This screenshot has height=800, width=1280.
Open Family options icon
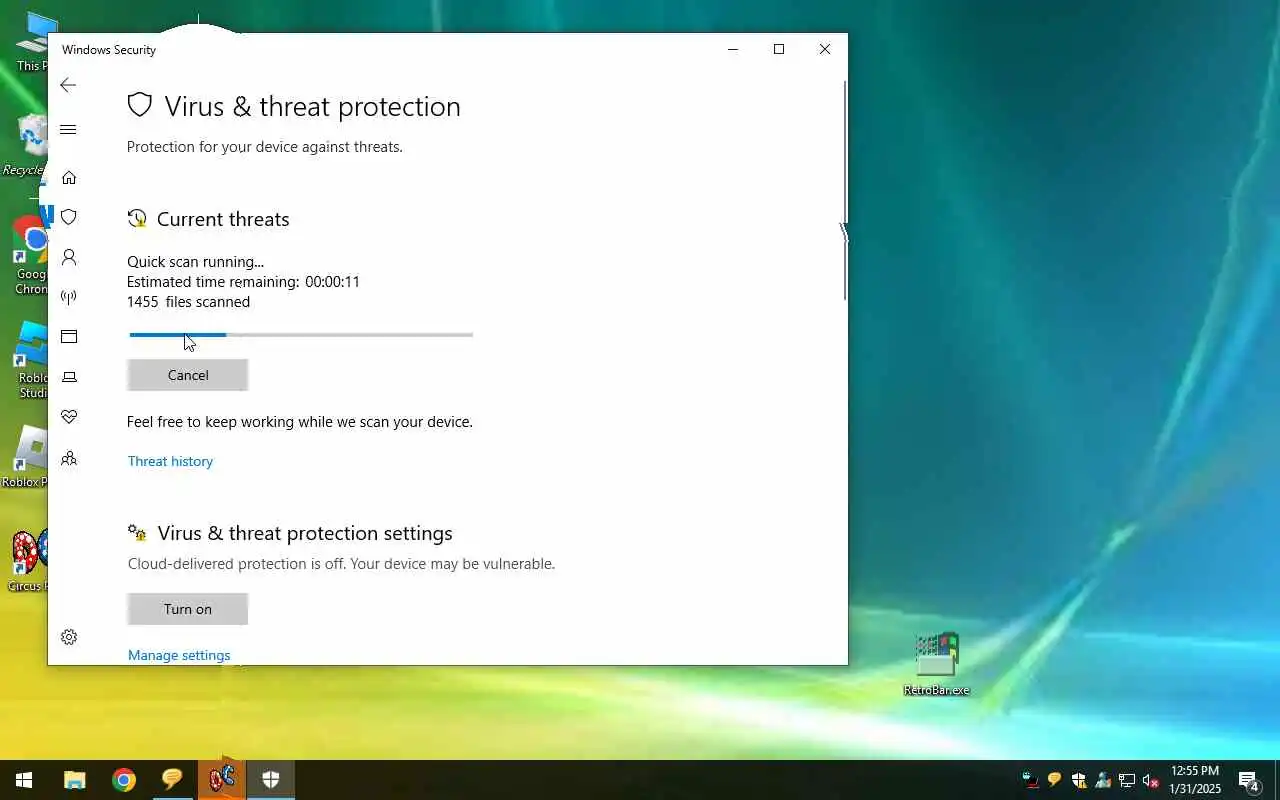pyautogui.click(x=69, y=459)
